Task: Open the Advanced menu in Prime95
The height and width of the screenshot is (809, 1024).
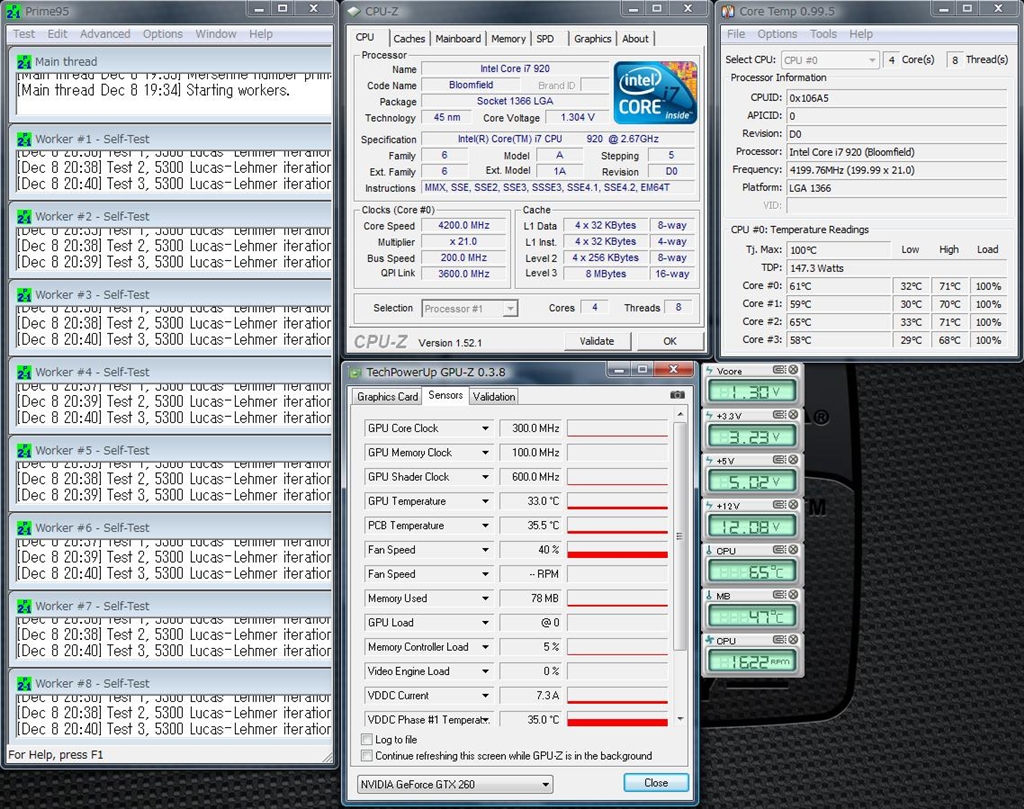Action: [105, 34]
